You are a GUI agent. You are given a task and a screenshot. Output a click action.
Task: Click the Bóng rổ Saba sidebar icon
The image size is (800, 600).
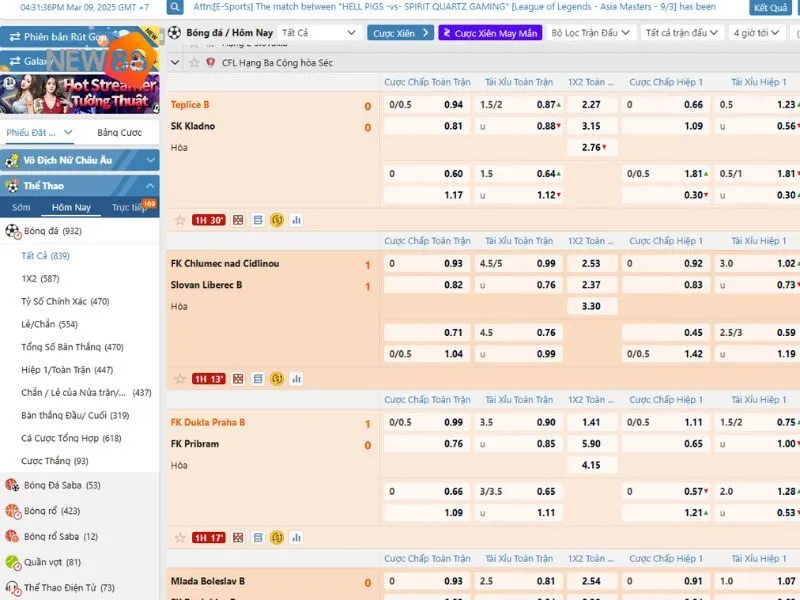[12, 536]
